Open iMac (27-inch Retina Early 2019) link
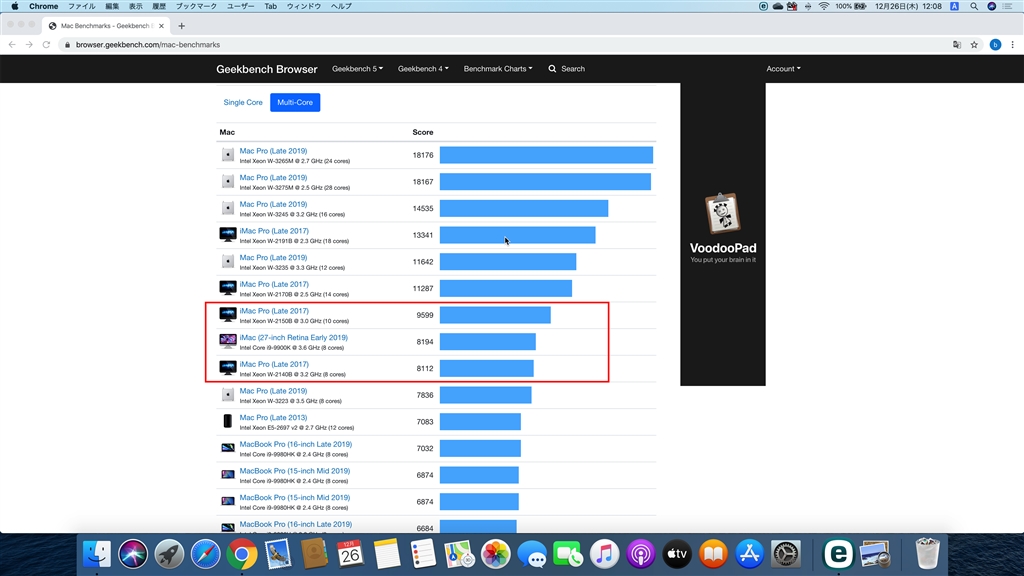The image size is (1024, 576). pyautogui.click(x=293, y=338)
